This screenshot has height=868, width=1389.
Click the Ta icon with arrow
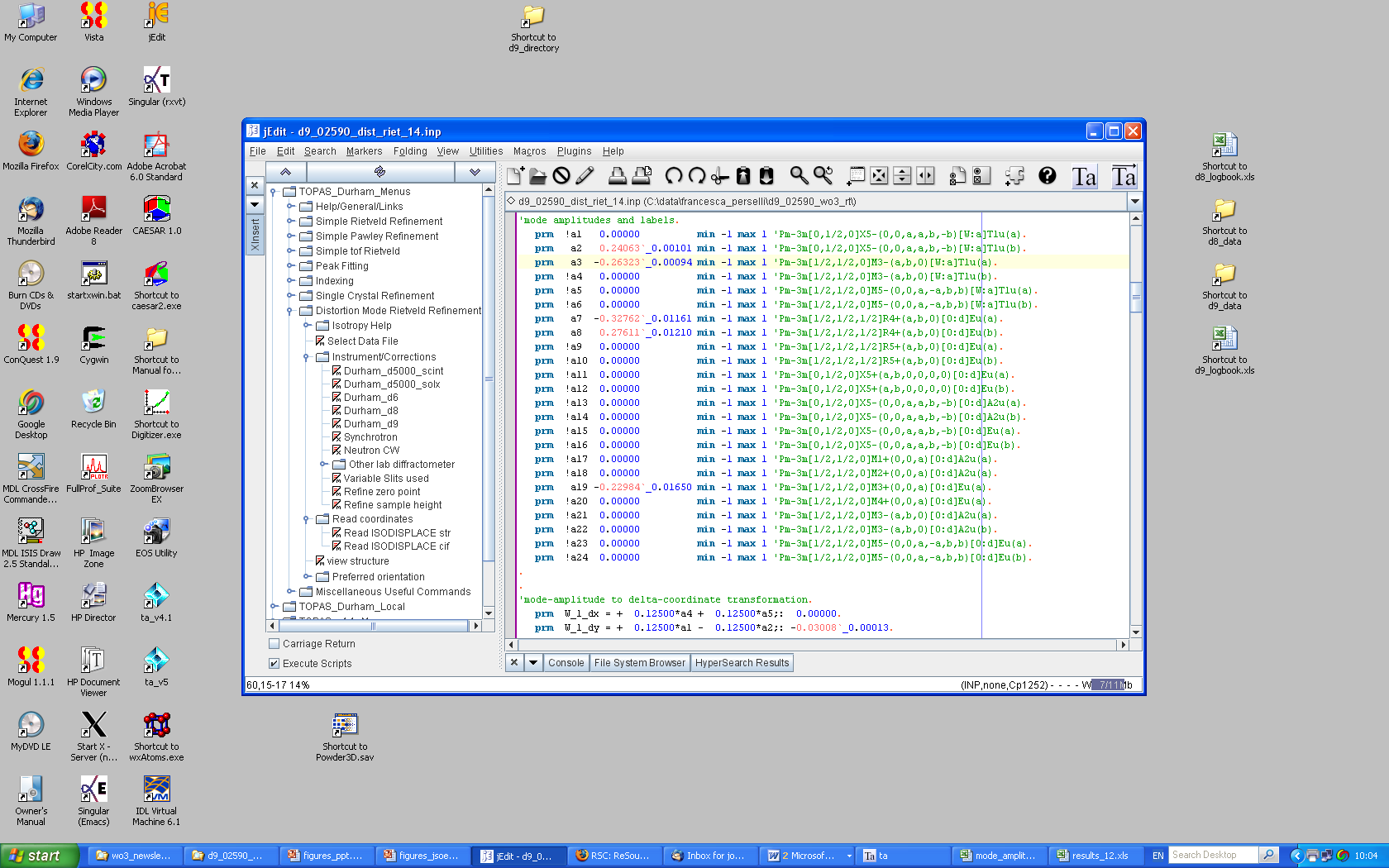click(x=1124, y=176)
